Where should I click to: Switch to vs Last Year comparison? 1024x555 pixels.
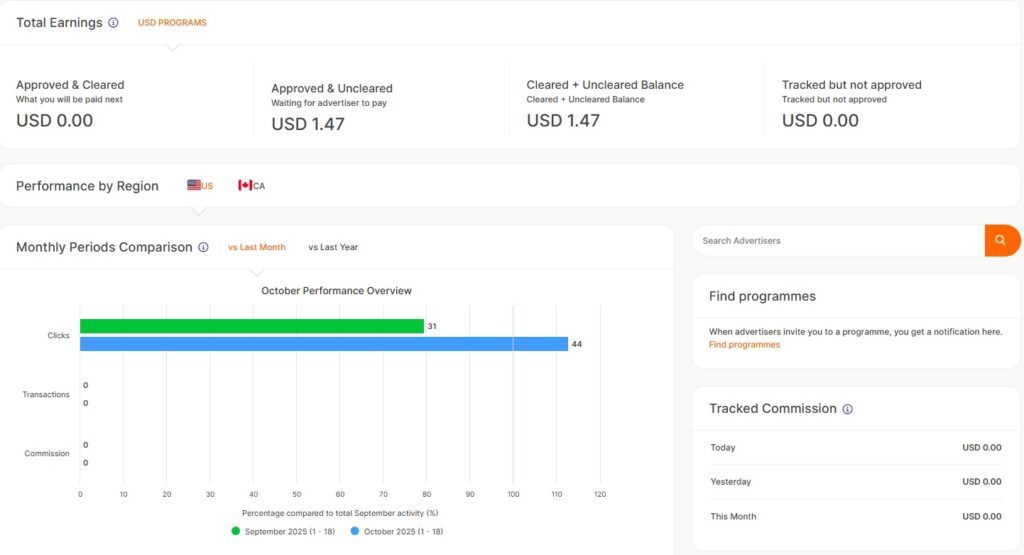(x=333, y=247)
